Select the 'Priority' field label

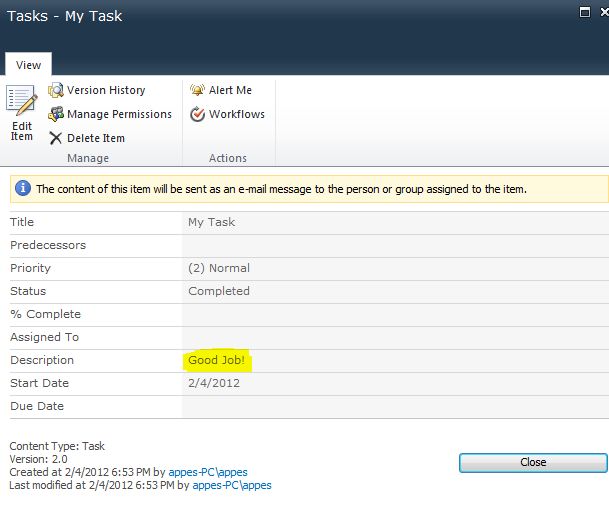pyautogui.click(x=30, y=268)
